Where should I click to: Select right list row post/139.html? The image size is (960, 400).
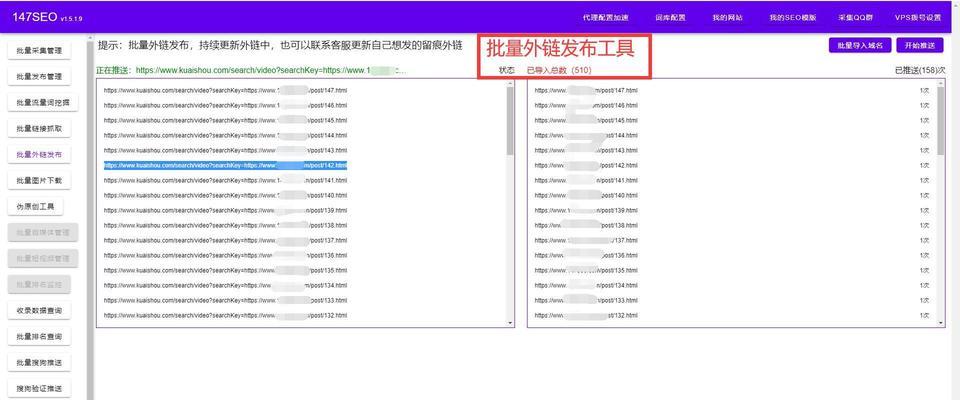586,210
